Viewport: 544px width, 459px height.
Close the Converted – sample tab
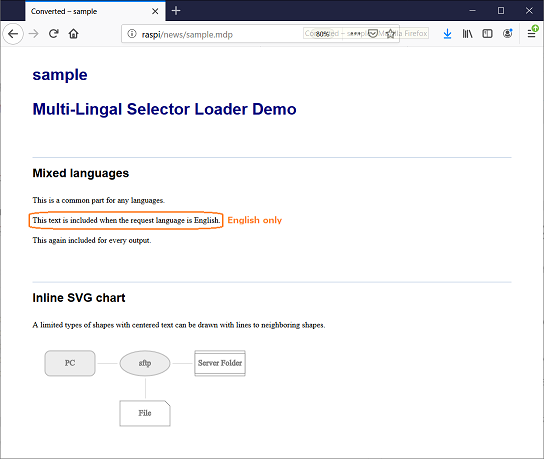click(x=155, y=11)
